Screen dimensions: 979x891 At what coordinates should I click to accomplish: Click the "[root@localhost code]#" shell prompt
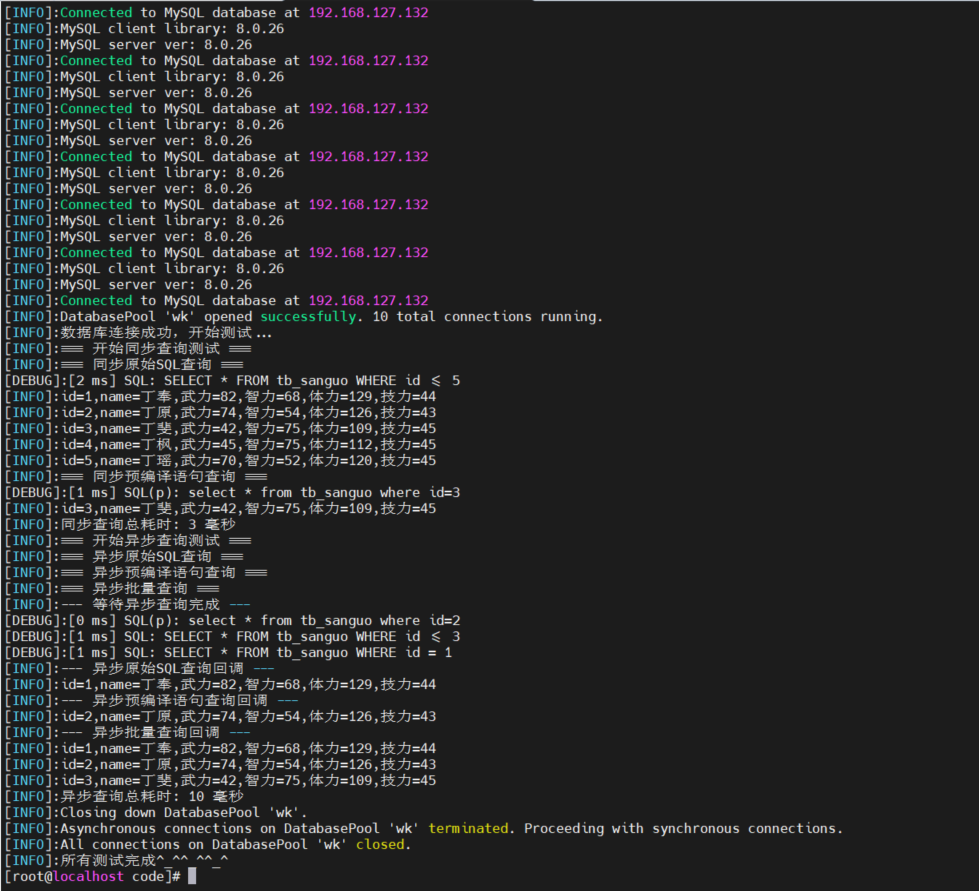92,877
